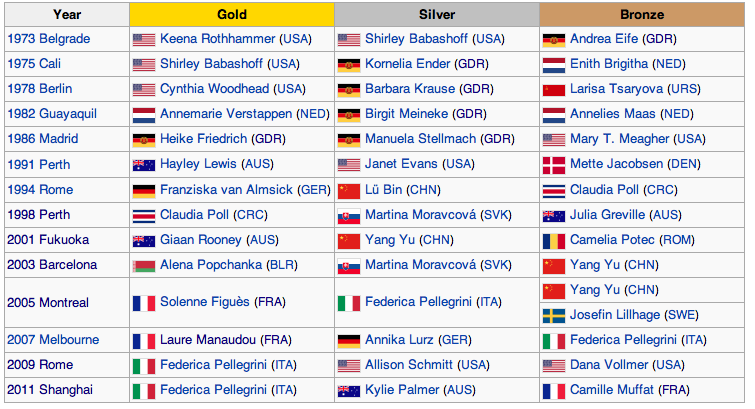
Task: Click the Italian flag beside silver Federica Pellegrini 2005
Action: coord(348,302)
